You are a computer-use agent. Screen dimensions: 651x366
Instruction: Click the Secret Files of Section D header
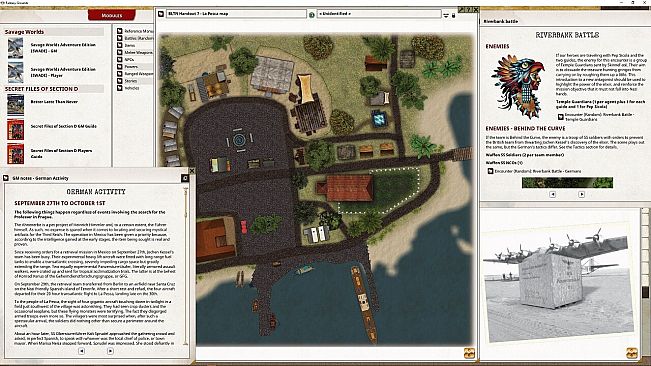(42, 89)
